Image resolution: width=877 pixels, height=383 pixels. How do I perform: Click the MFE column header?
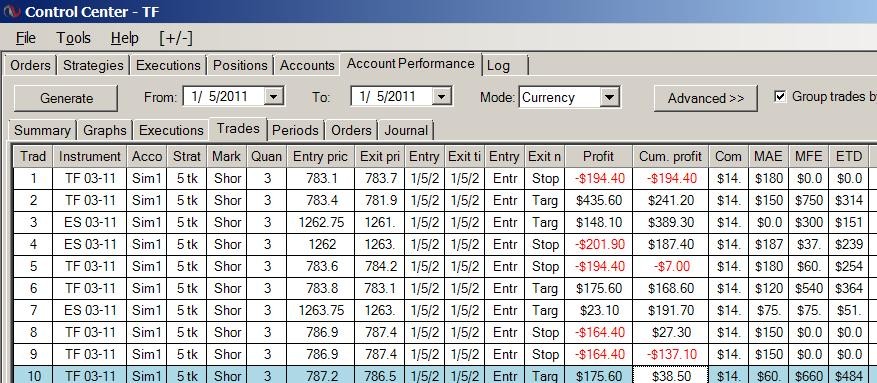tap(809, 157)
